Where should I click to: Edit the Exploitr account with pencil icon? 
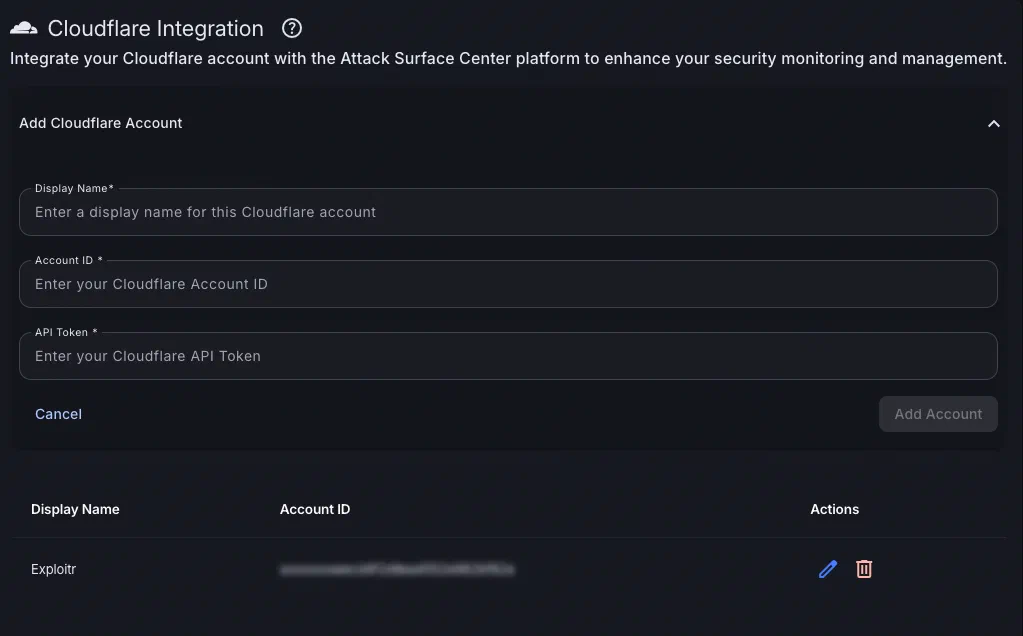coord(828,569)
